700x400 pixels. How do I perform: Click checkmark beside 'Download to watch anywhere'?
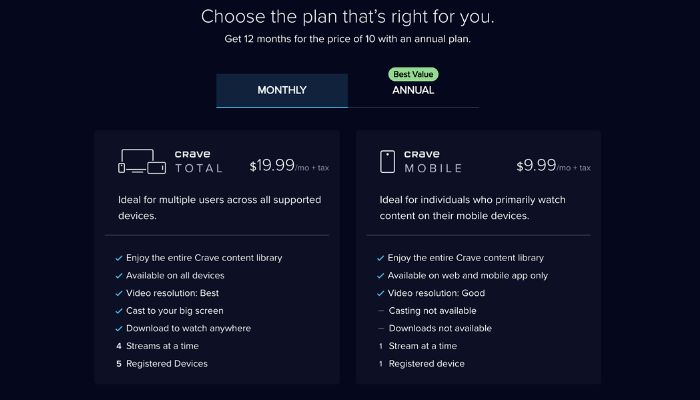pyautogui.click(x=119, y=329)
